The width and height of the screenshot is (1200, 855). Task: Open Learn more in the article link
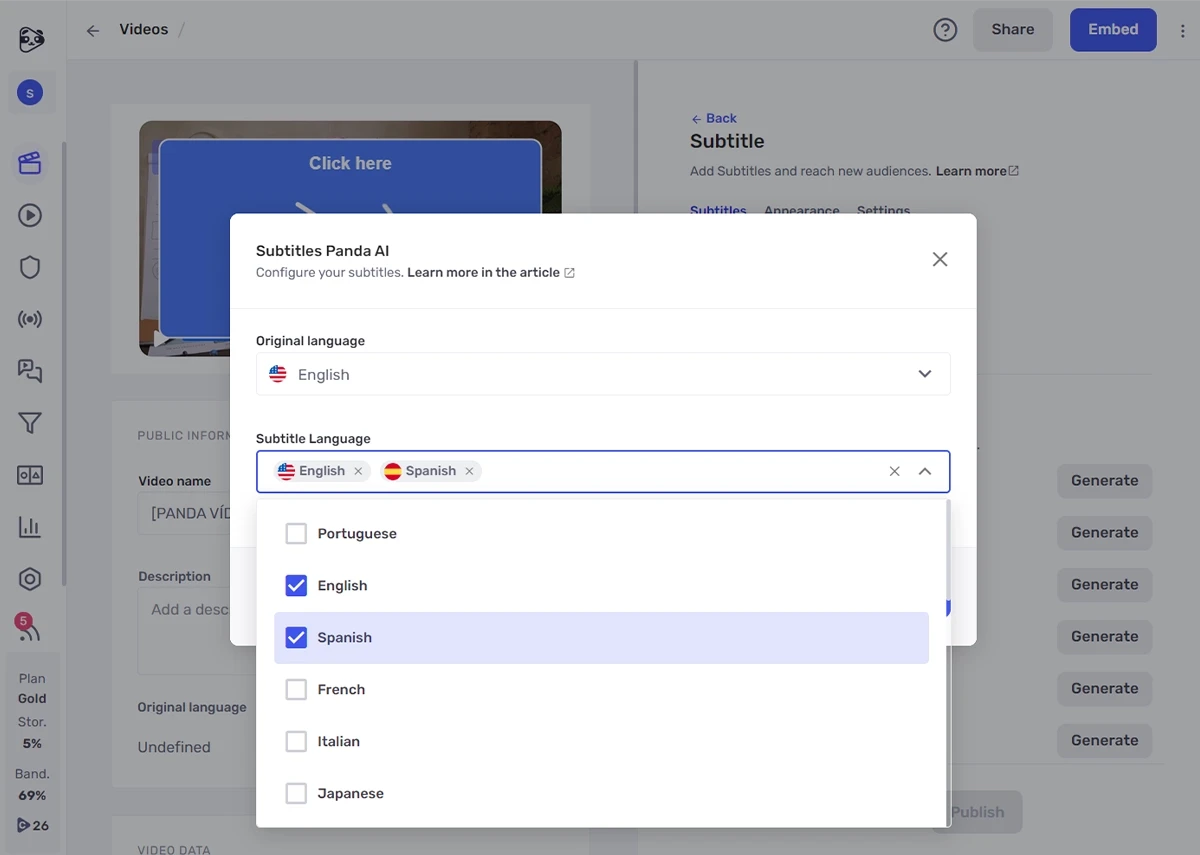coord(491,272)
